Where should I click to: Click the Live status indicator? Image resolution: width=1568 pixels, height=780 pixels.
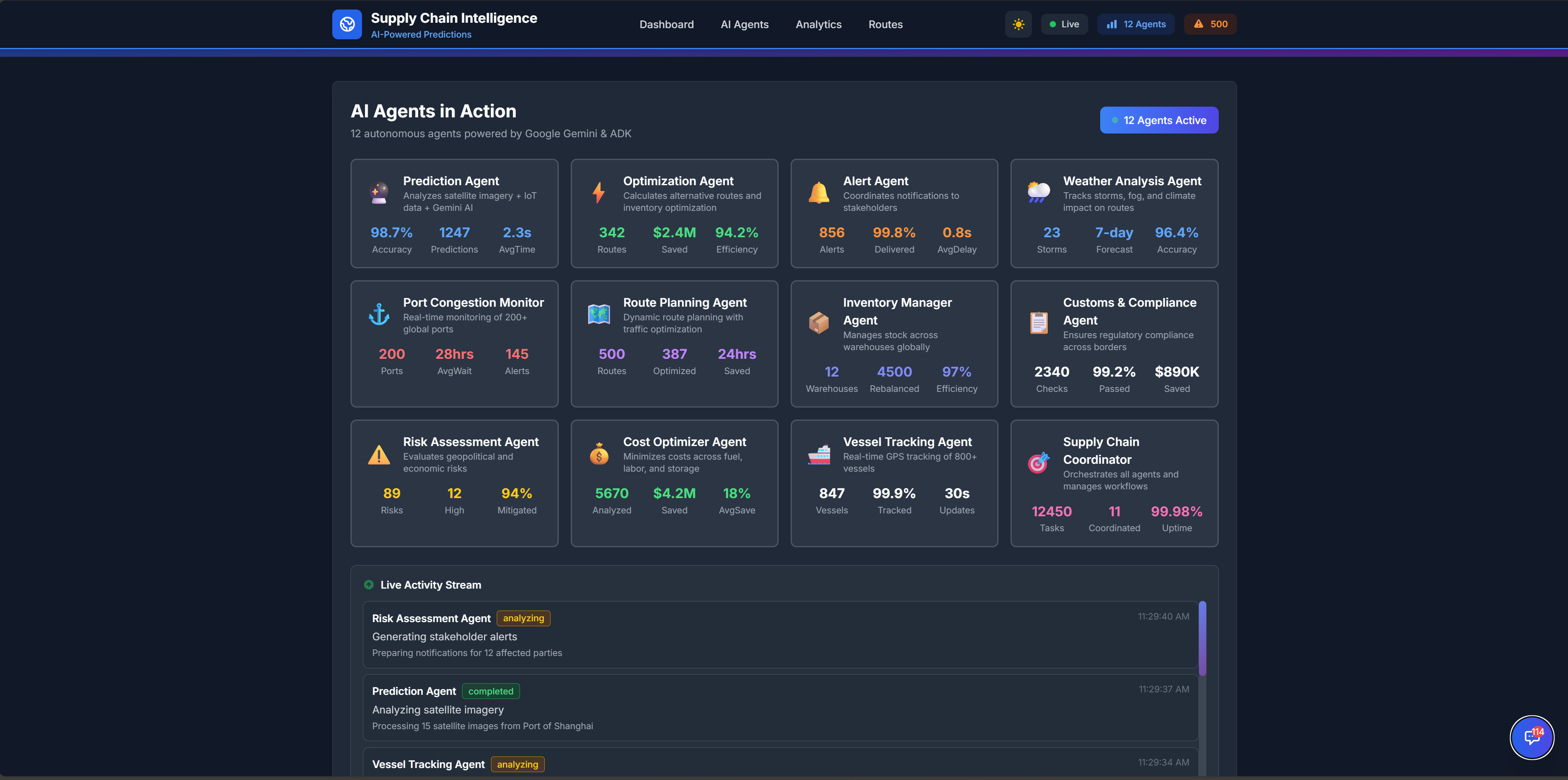coord(1064,24)
